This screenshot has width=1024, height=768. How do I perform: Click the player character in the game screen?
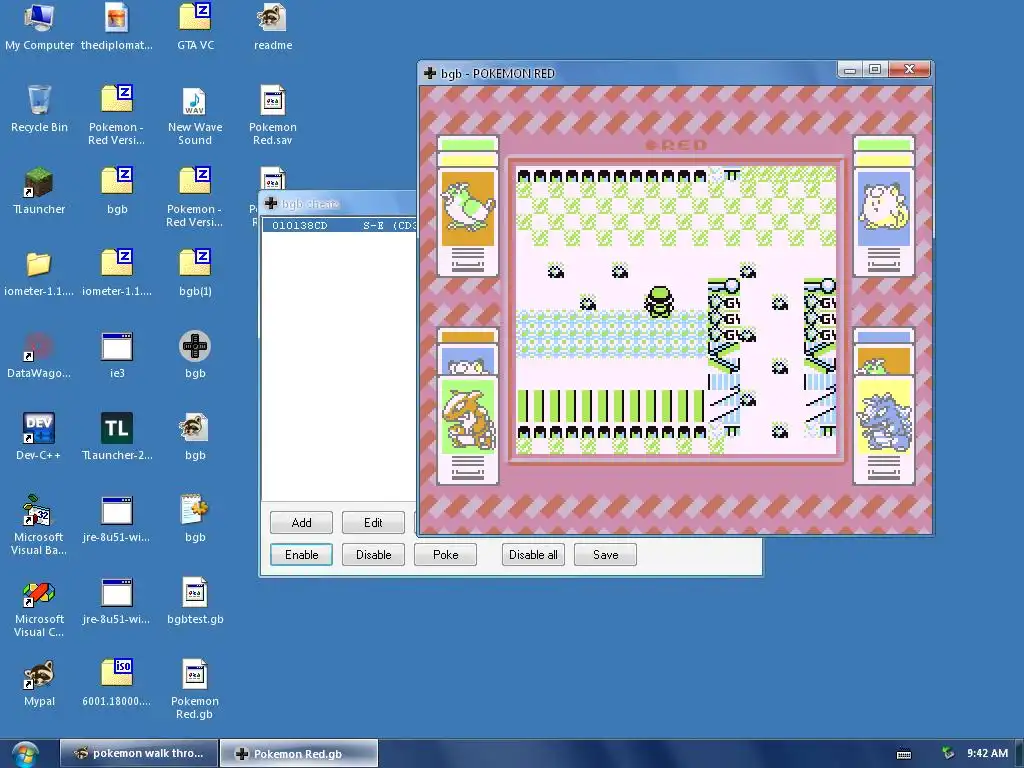tap(659, 302)
